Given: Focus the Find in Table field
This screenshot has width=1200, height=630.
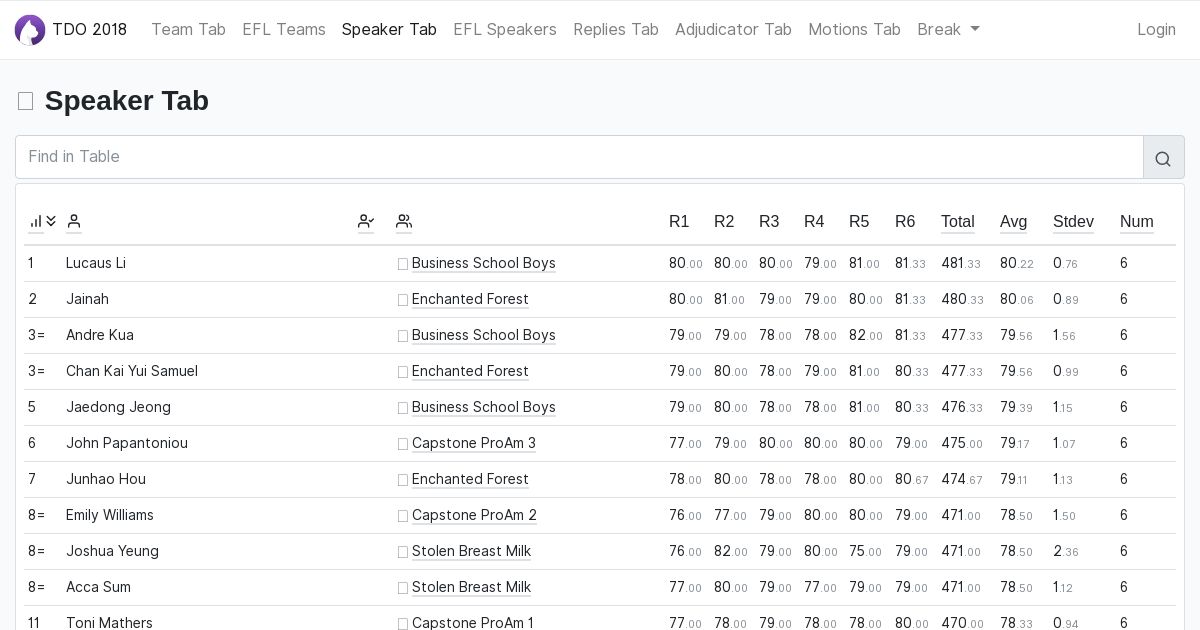Looking at the screenshot, I should coord(579,157).
